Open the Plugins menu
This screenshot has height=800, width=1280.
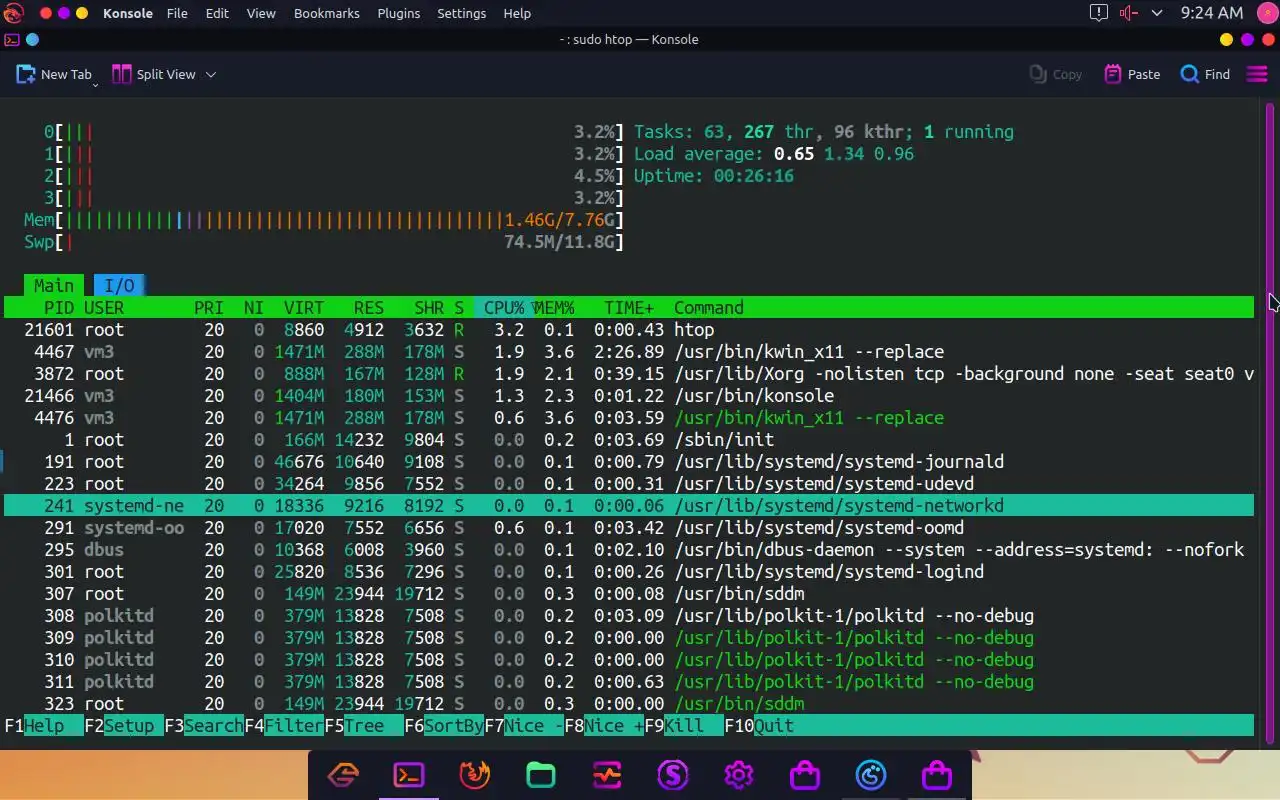tap(399, 13)
